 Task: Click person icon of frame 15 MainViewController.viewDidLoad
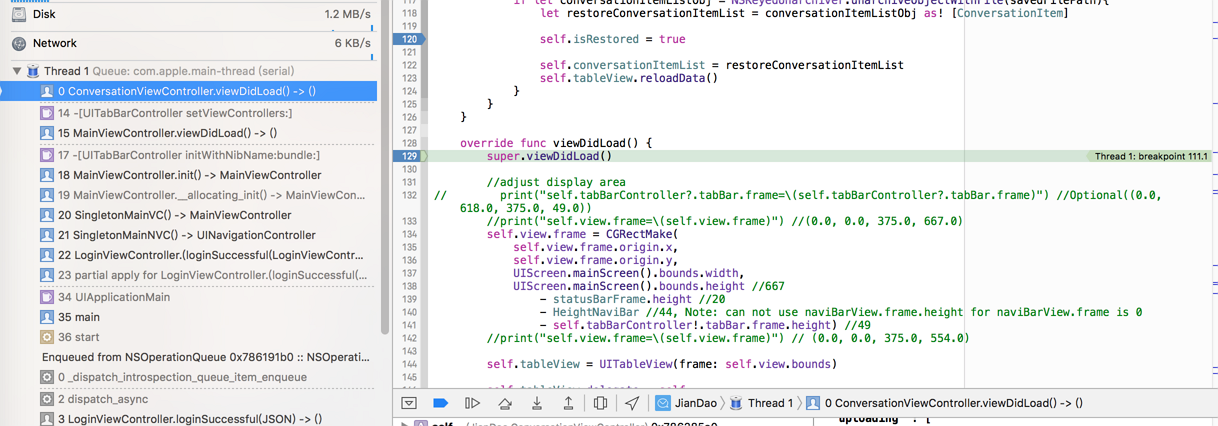pyautogui.click(x=47, y=133)
